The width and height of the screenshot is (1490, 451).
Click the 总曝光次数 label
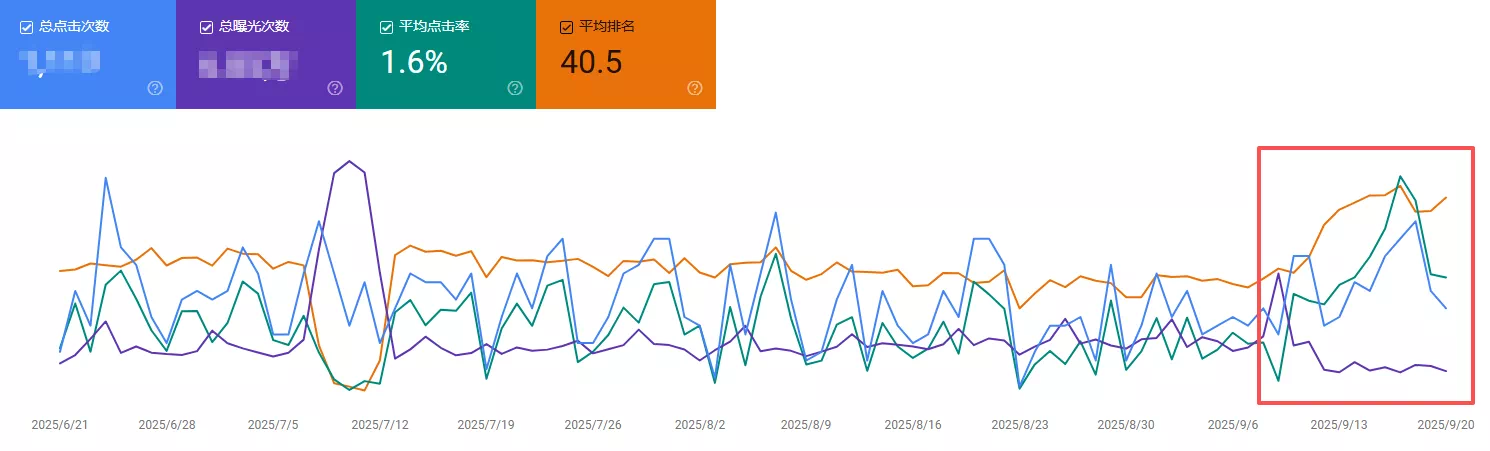(254, 27)
